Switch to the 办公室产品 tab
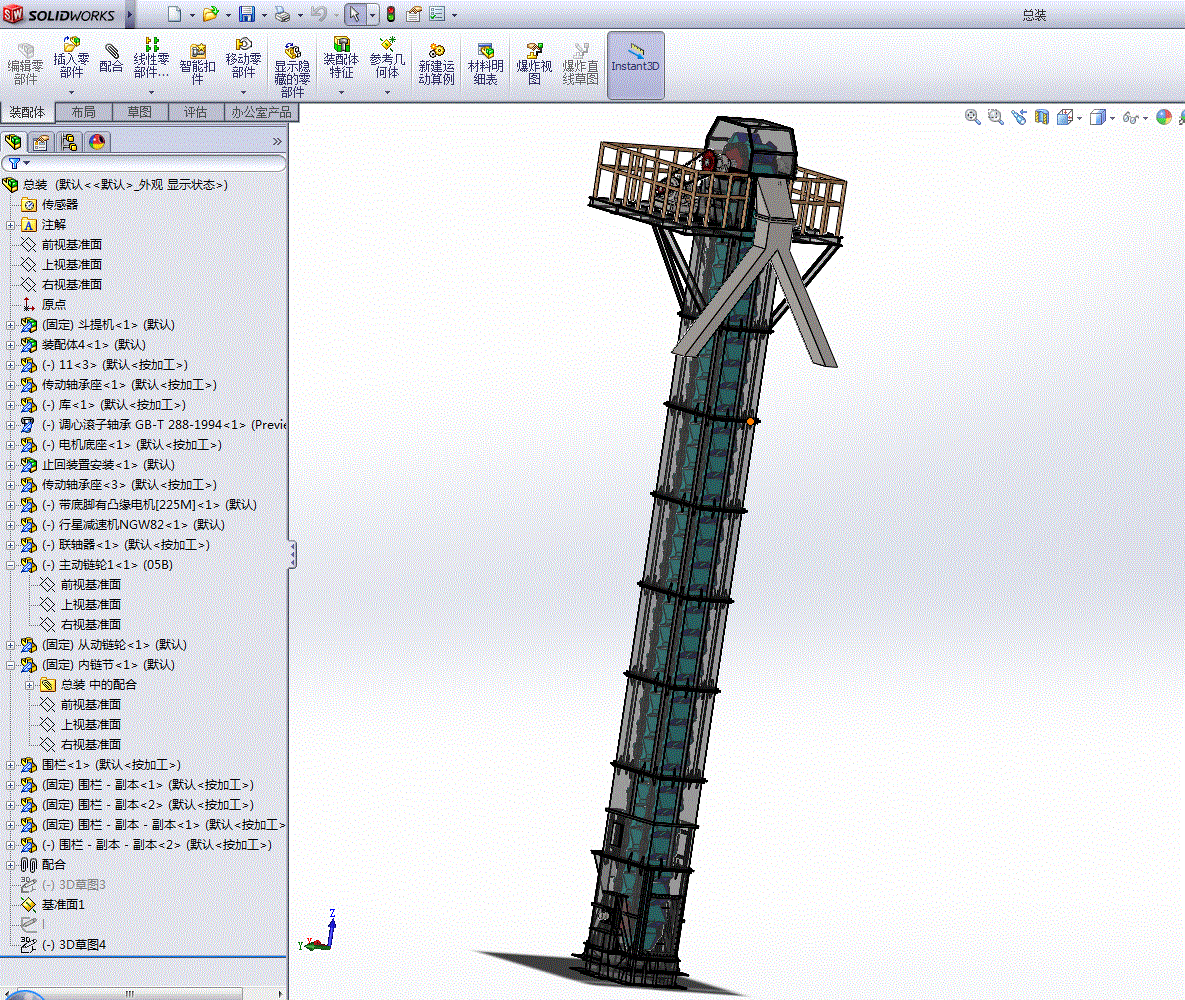The height and width of the screenshot is (1000, 1185). (x=261, y=112)
